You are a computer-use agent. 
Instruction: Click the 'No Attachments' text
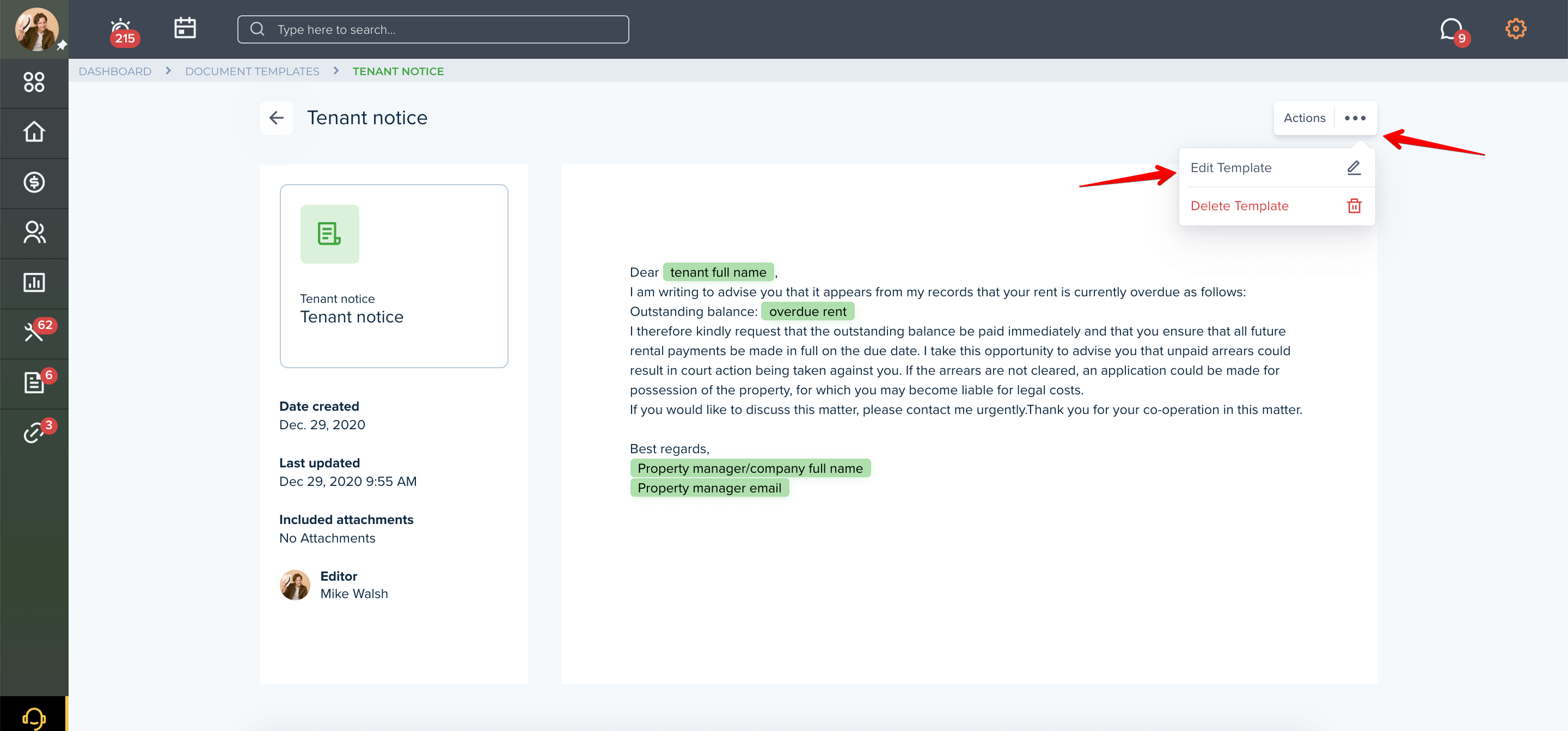327,538
